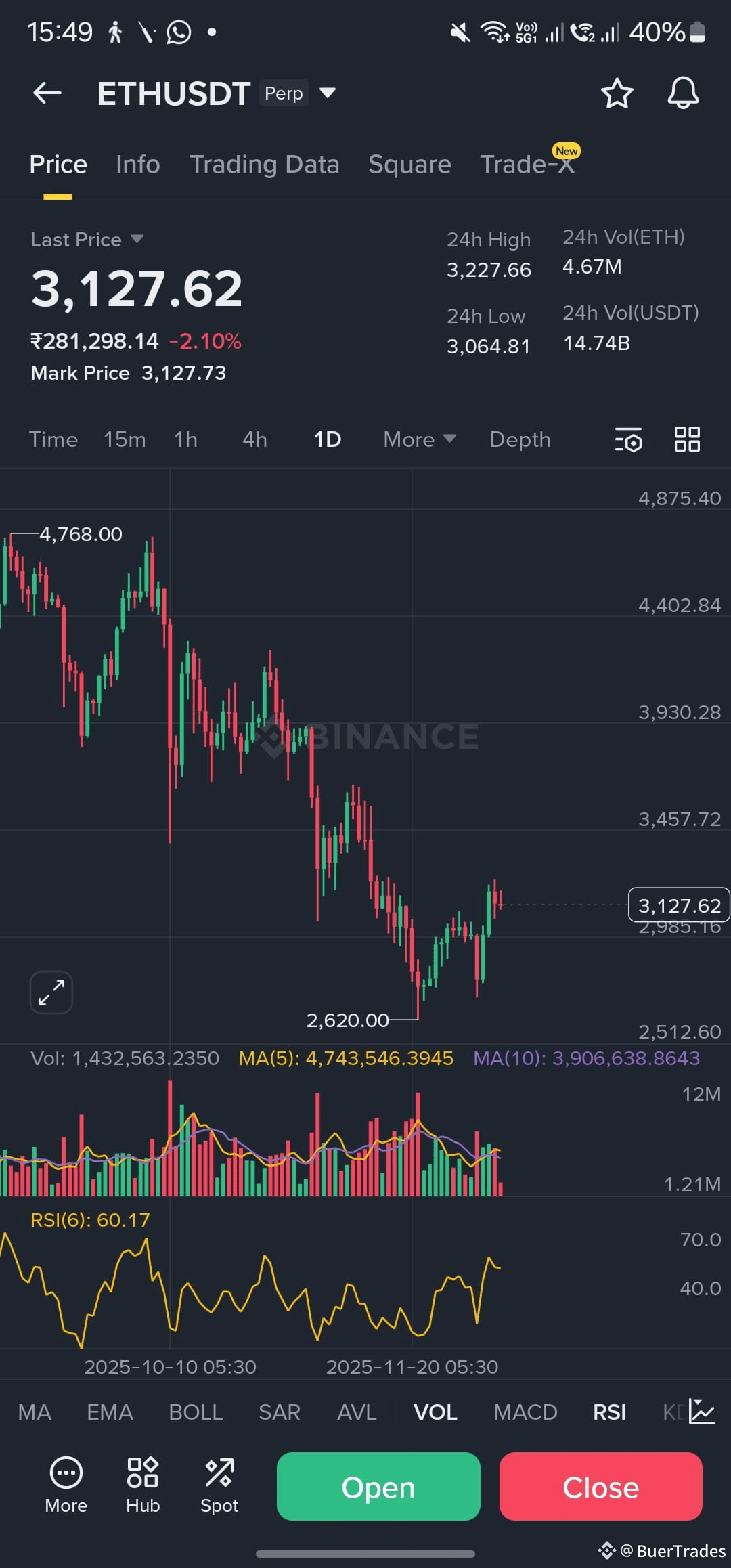Toggle the BOLL indicator
Viewport: 731px width, 1568px height.
[x=196, y=1412]
